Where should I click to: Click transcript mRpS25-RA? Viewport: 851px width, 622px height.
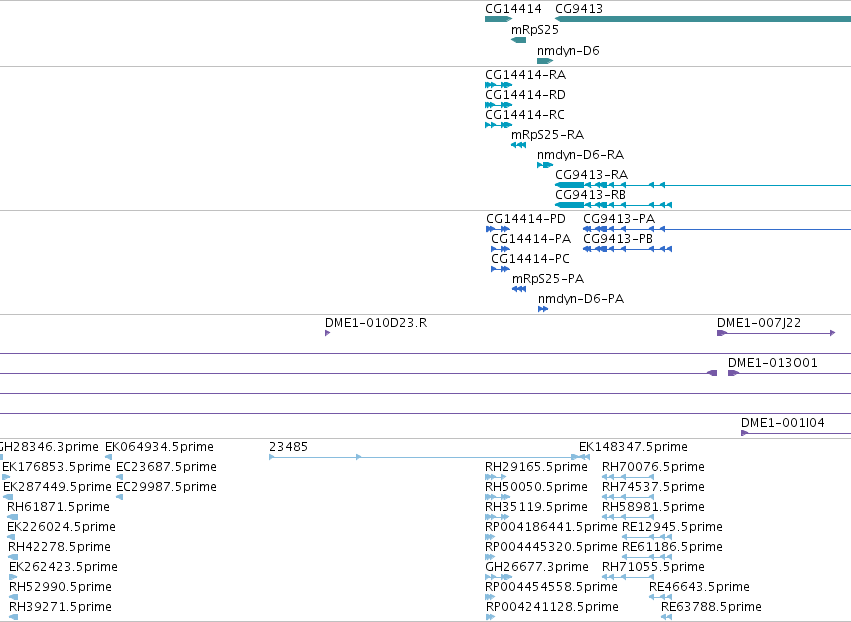tap(548, 135)
